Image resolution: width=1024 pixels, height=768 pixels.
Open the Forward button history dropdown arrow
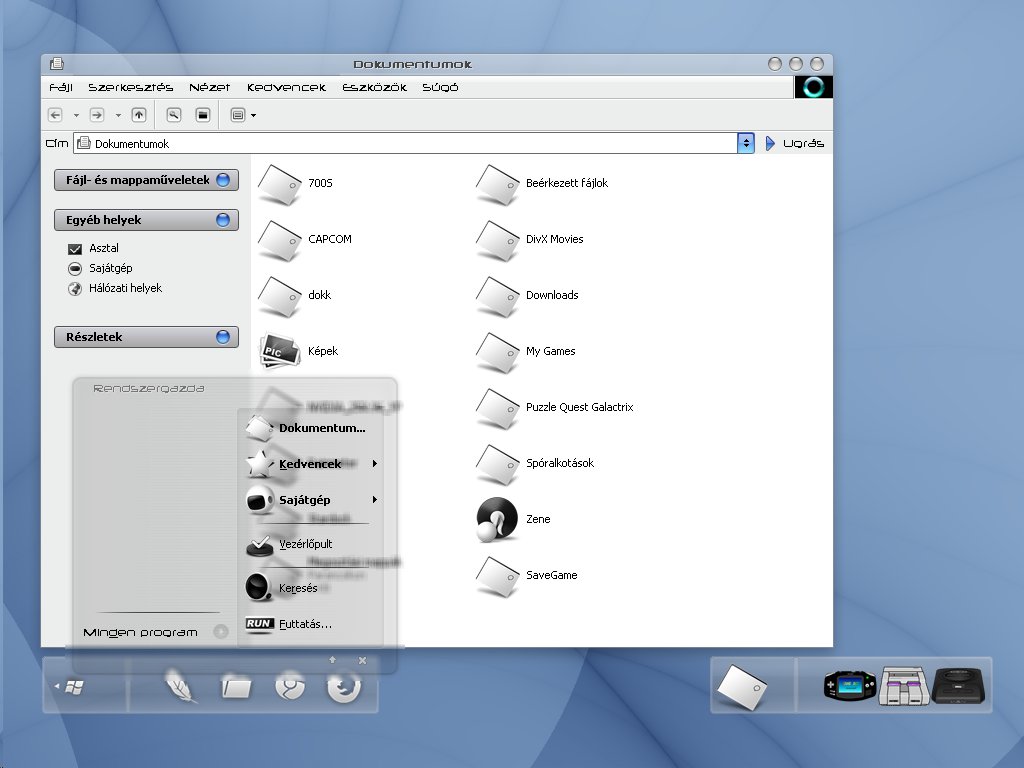[x=118, y=116]
